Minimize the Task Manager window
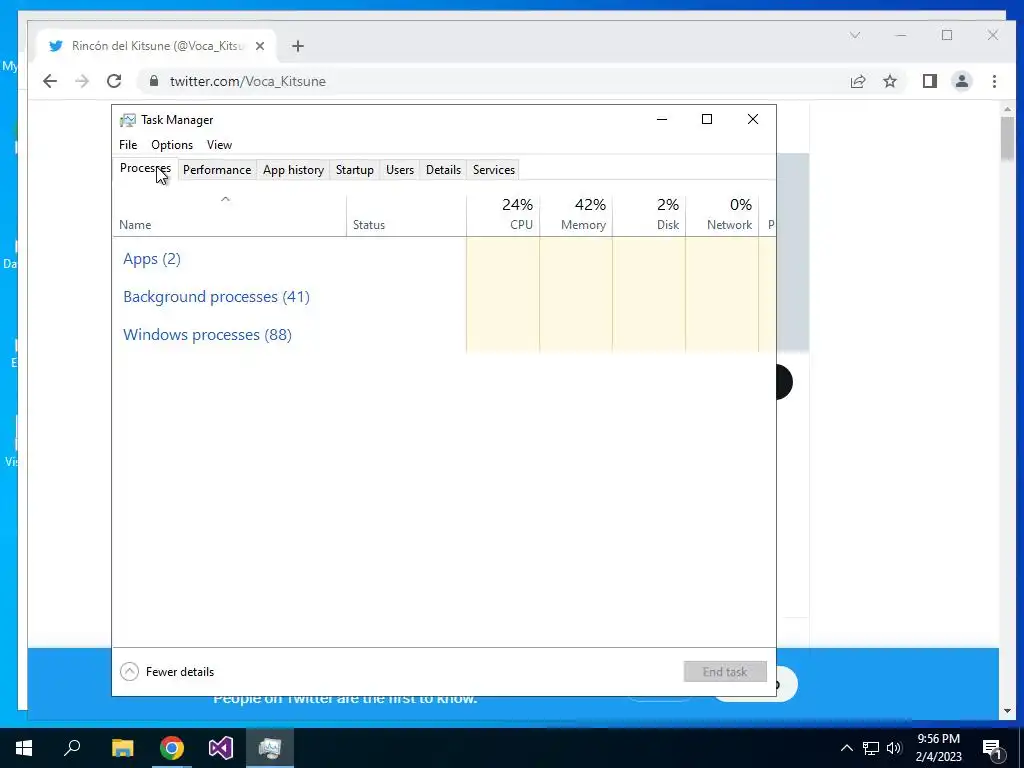 662,119
